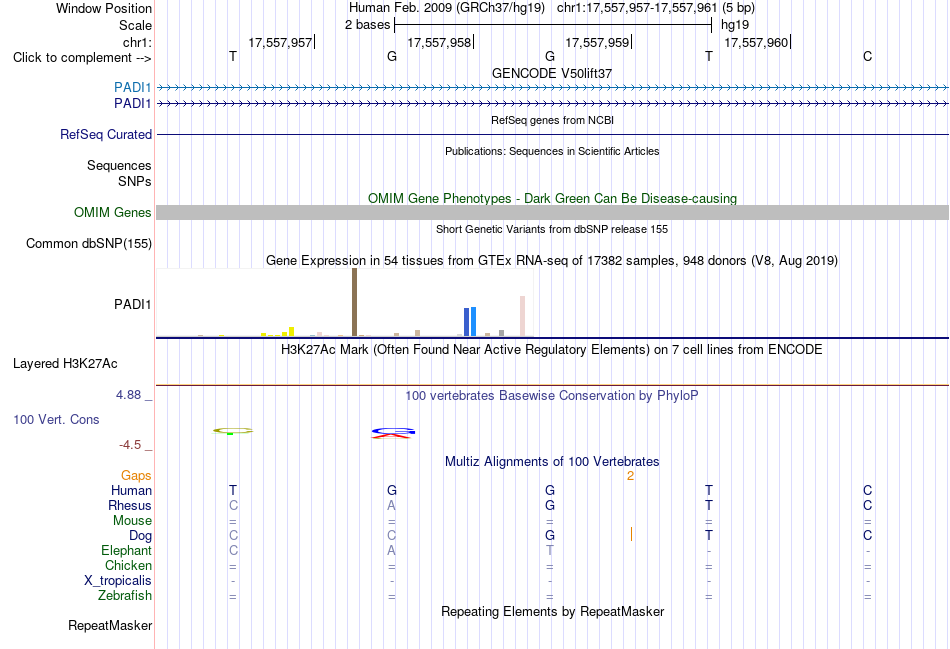Click the gray OMIM Genes bar
The width and height of the screenshot is (950, 649).
point(552,212)
